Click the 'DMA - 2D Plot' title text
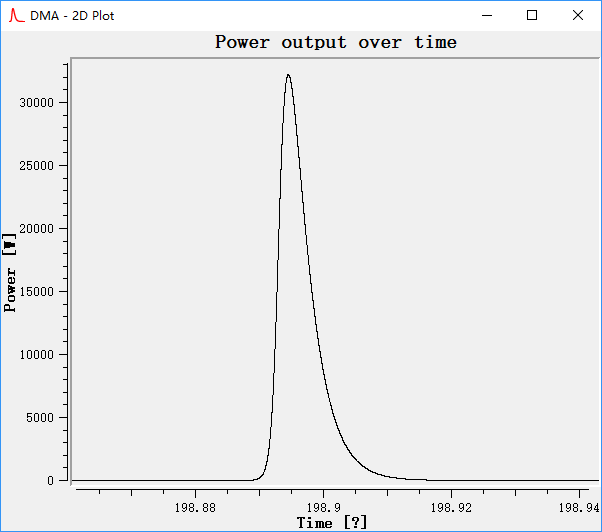 72,16
